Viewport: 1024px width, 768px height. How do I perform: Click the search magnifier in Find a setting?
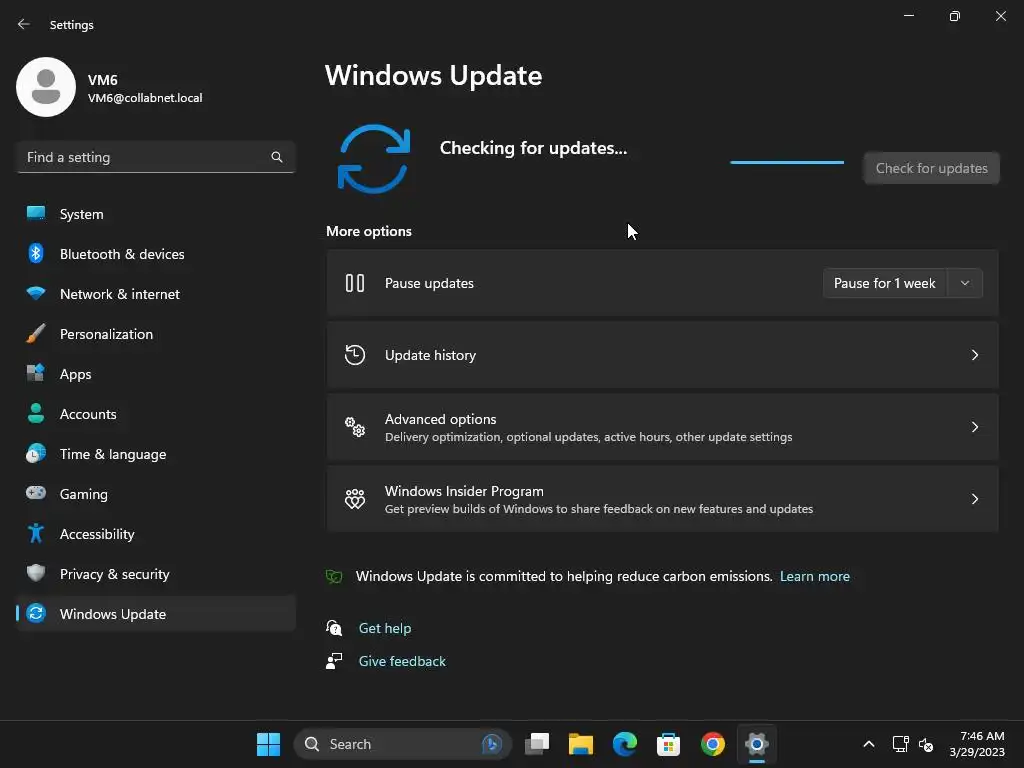coord(277,157)
